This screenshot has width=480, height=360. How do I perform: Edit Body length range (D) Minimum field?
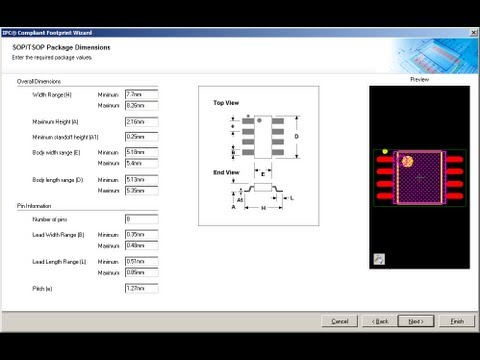(142, 179)
